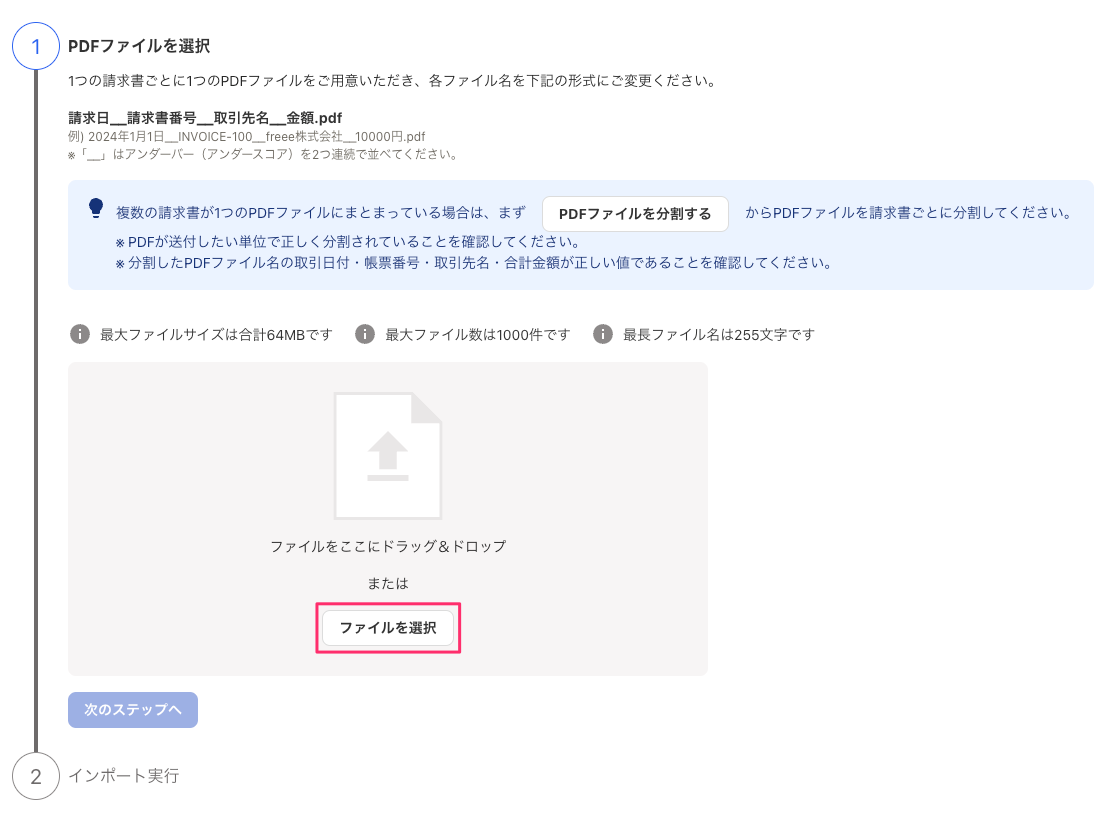
Task: Select step 1 circle indicator
Action: click(x=36, y=46)
